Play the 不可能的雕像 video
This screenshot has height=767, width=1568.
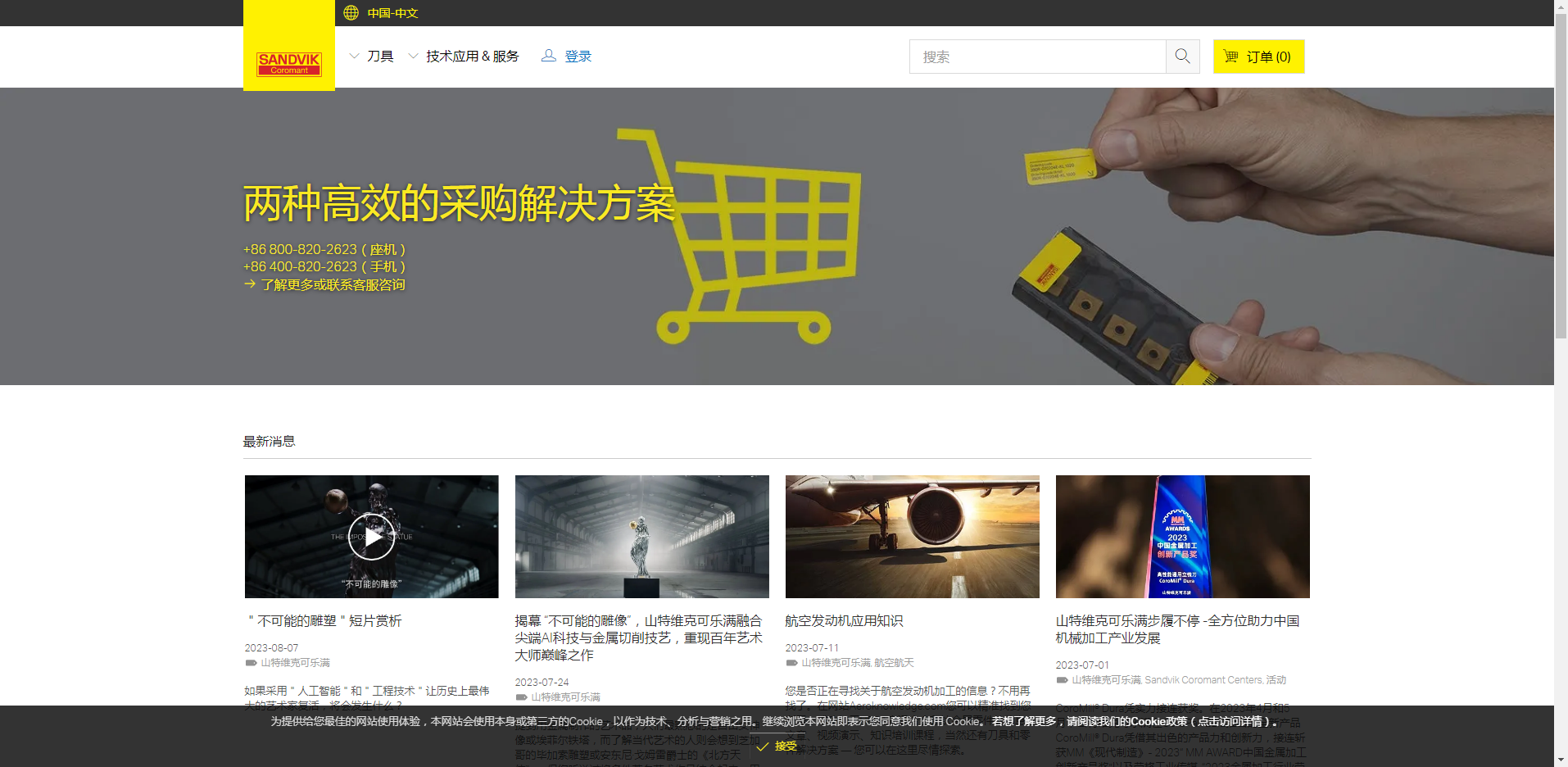click(371, 537)
